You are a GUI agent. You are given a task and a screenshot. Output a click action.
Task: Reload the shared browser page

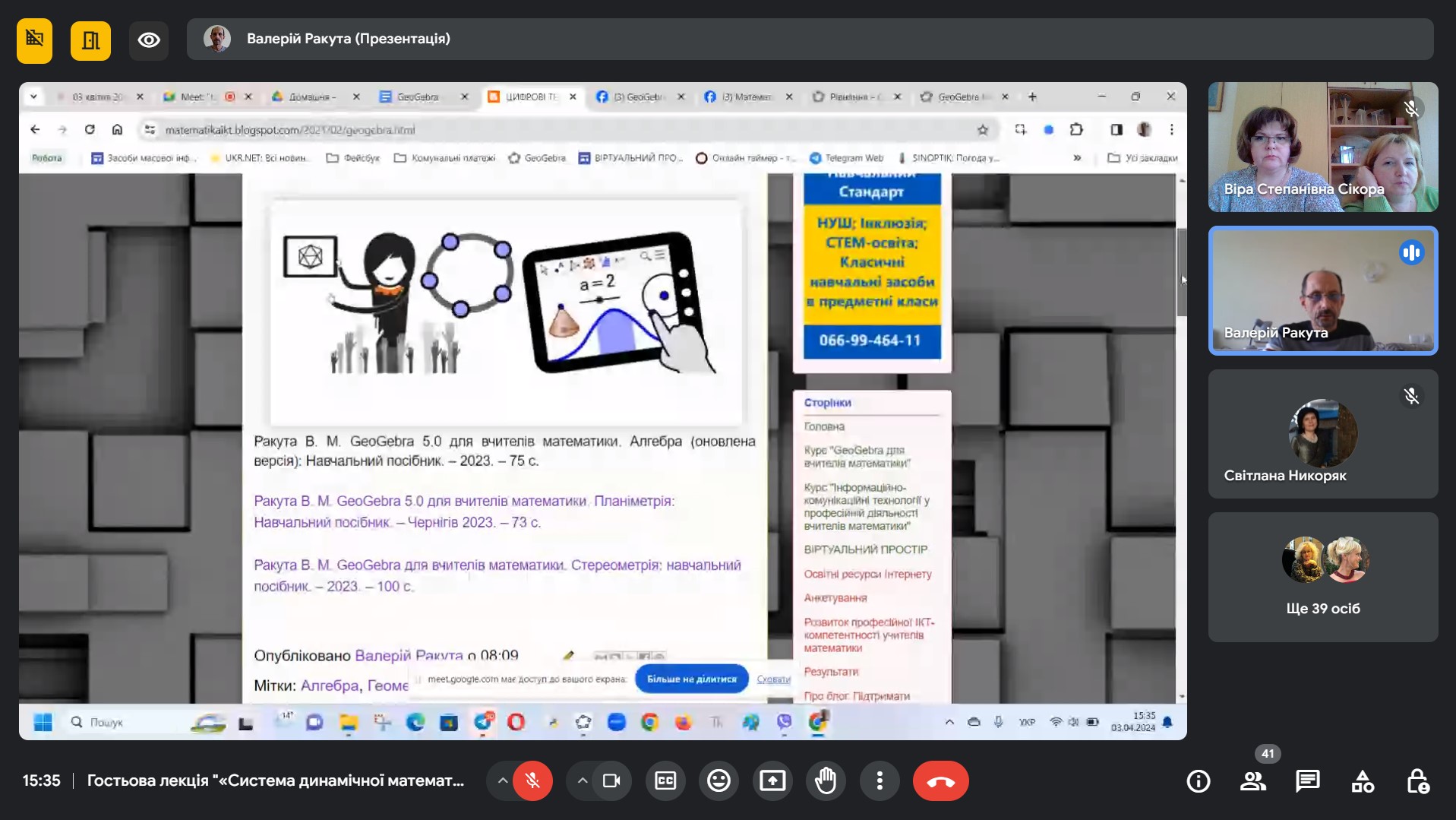click(x=90, y=129)
